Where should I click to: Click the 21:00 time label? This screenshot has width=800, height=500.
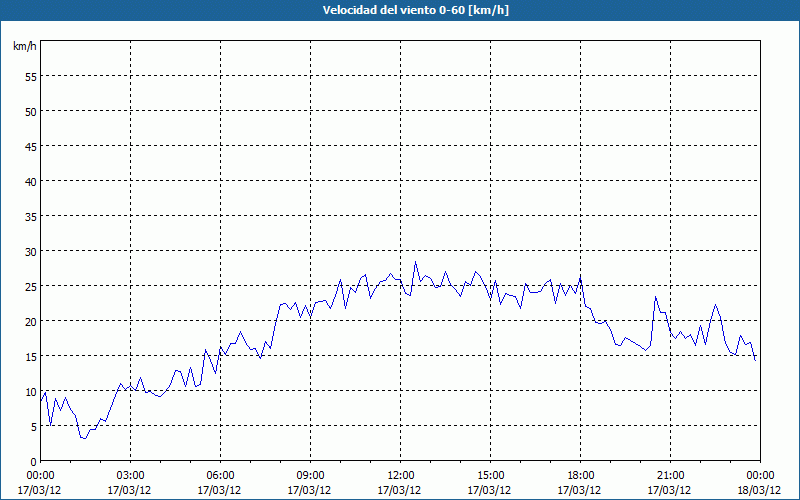coord(670,476)
